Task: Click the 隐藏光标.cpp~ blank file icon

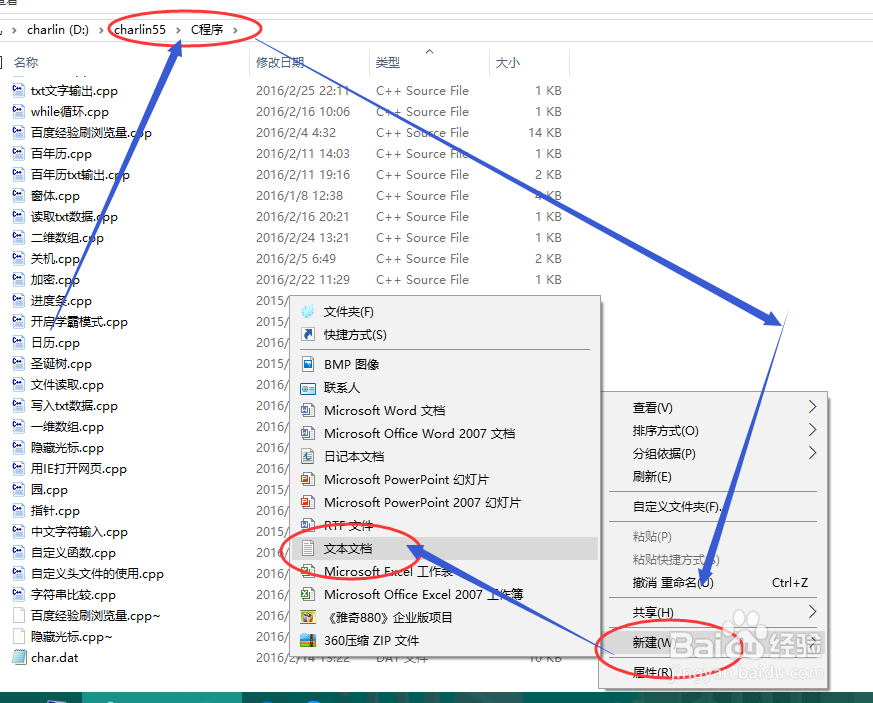Action: tap(18, 636)
